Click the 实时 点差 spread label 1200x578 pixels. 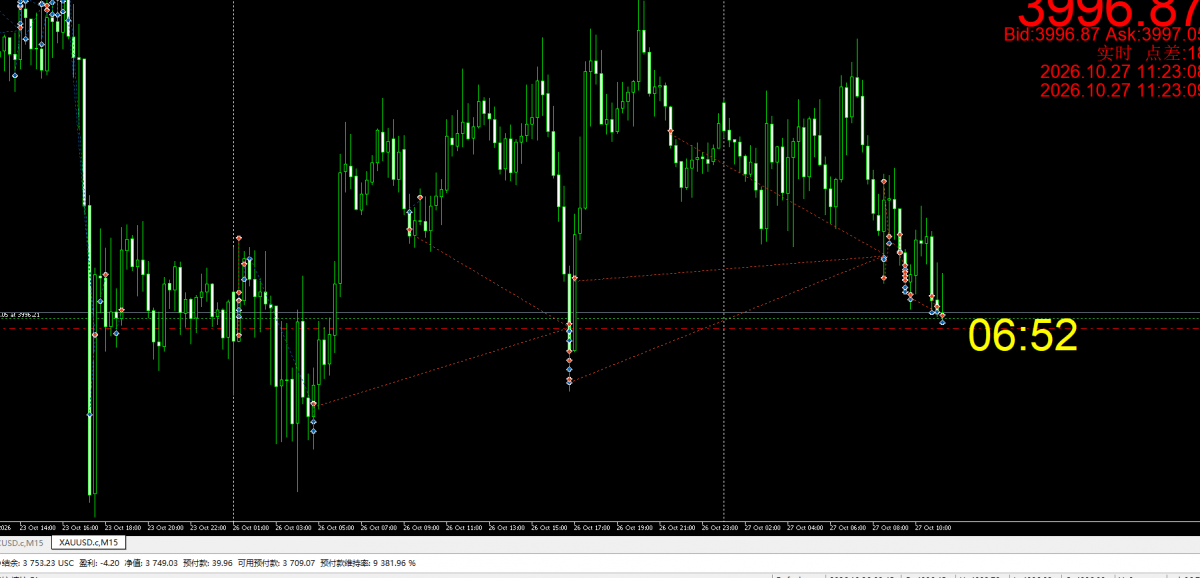point(1148,54)
